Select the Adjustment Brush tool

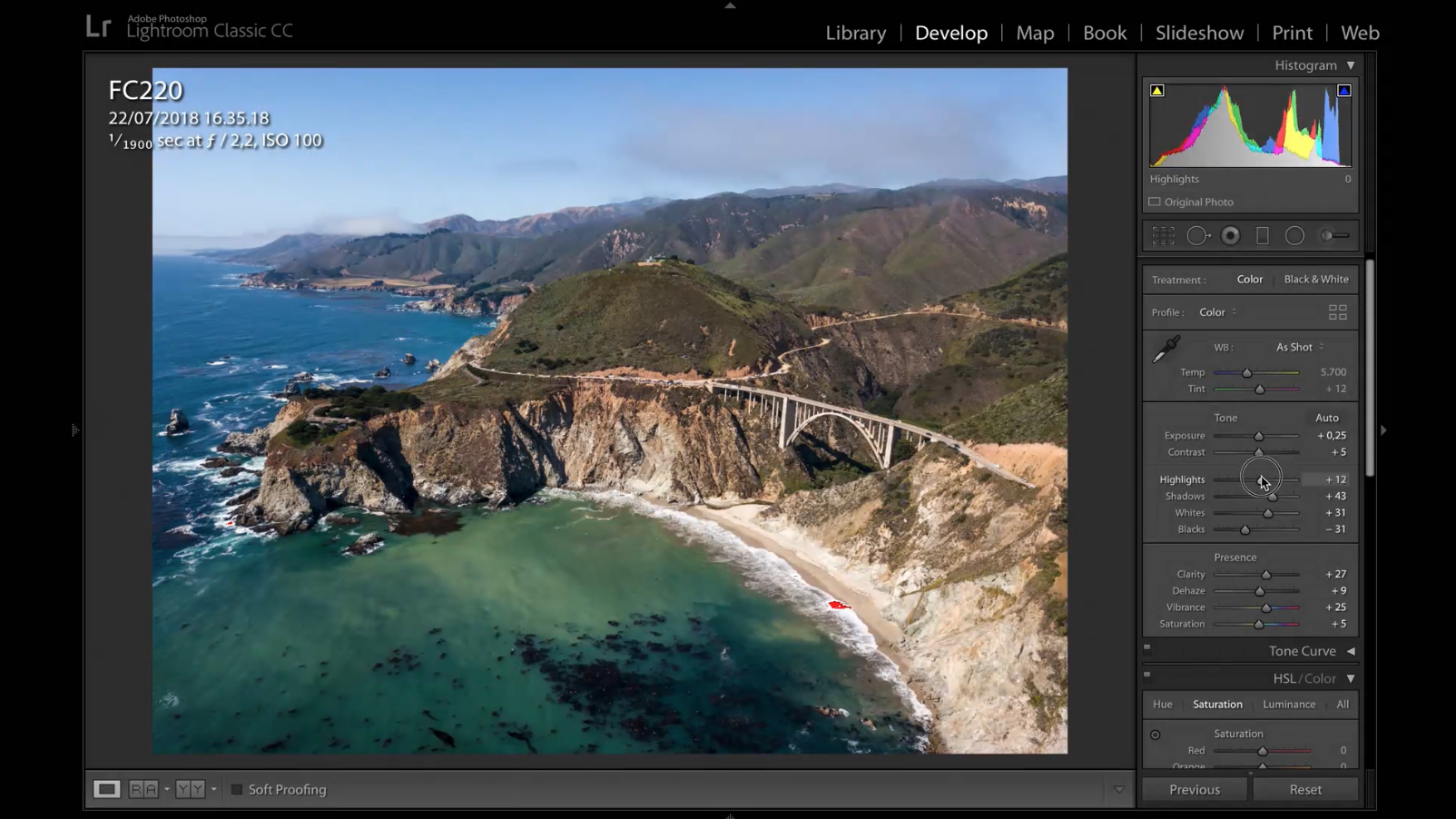click(x=1334, y=236)
